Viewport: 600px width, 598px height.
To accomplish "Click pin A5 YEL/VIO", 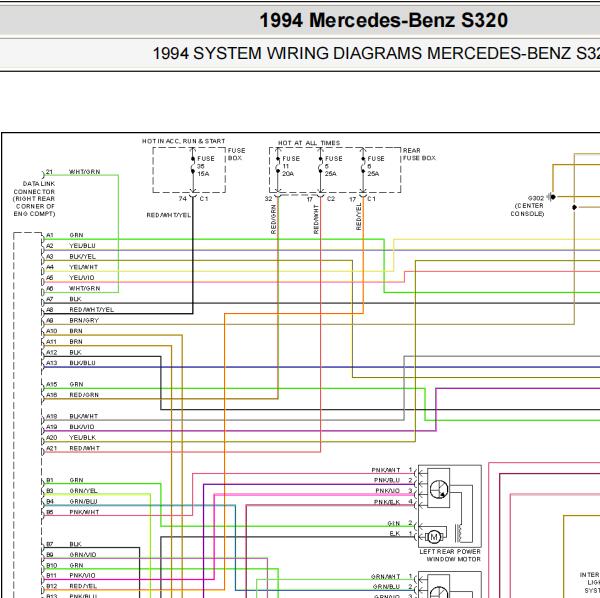I will tap(70, 278).
